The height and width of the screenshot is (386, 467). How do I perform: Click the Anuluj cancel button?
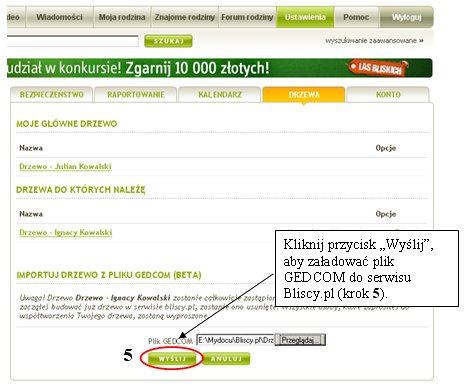click(226, 359)
